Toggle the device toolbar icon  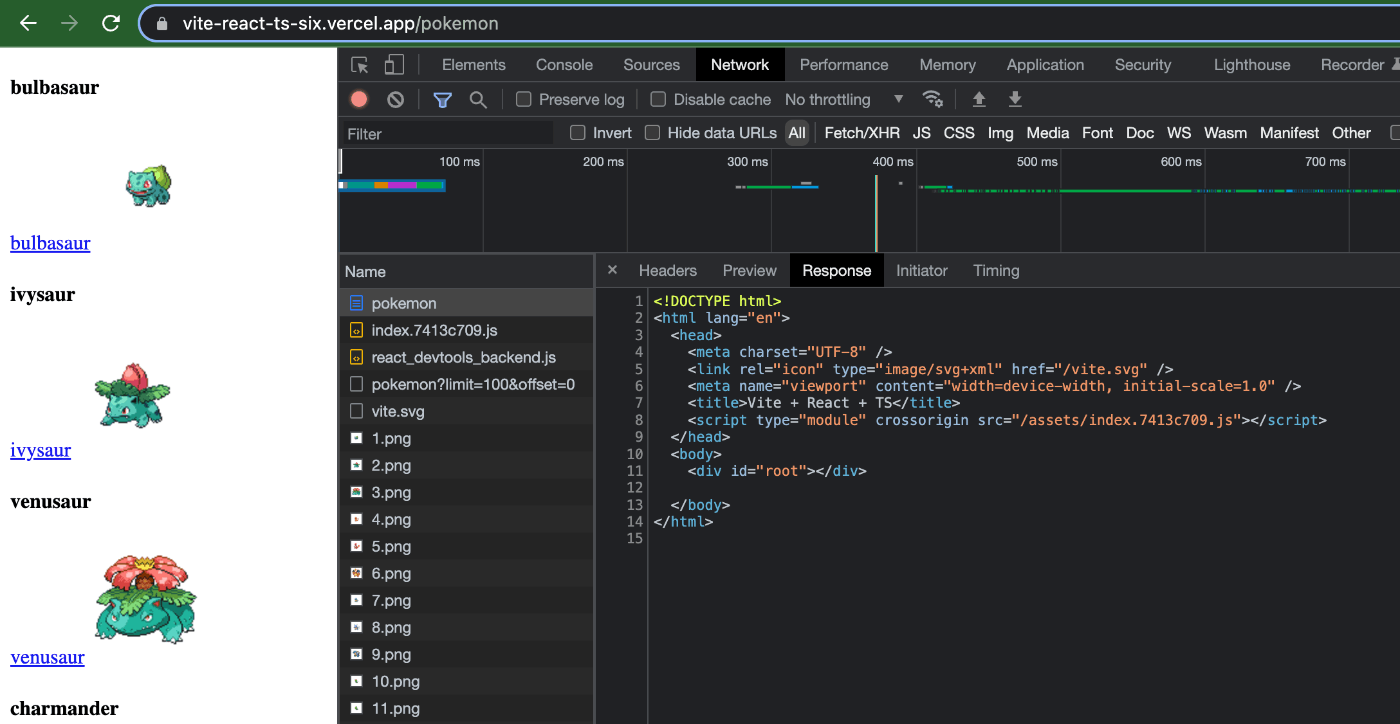(x=394, y=65)
